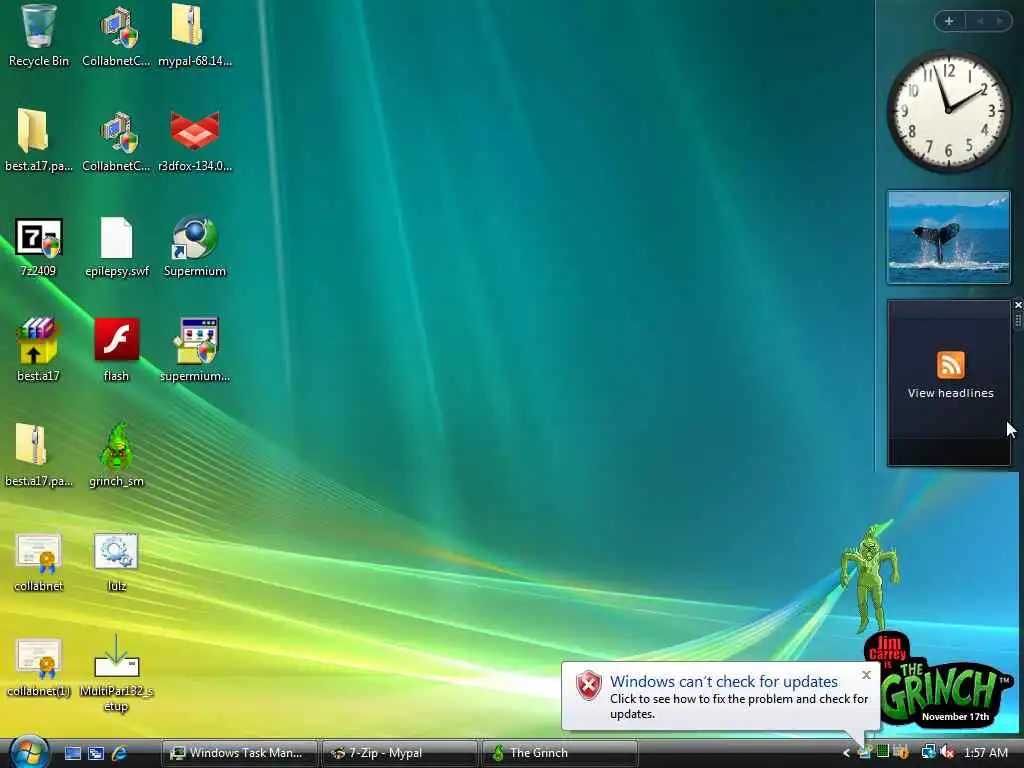
Task: Switch to The Grinch taskbar button
Action: click(559, 753)
